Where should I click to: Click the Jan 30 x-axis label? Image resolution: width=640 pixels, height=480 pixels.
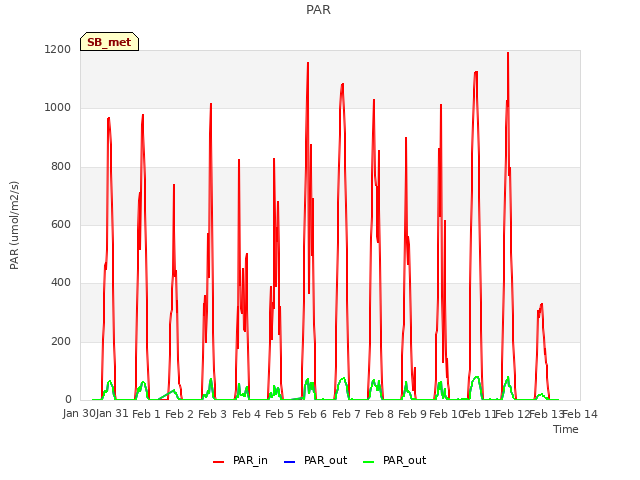point(79,413)
